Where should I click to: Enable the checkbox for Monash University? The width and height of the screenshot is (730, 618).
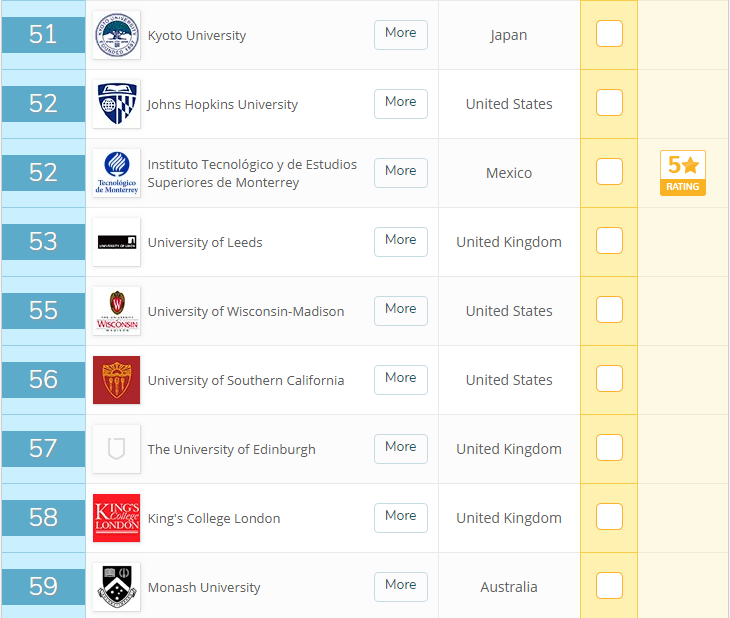click(609, 585)
